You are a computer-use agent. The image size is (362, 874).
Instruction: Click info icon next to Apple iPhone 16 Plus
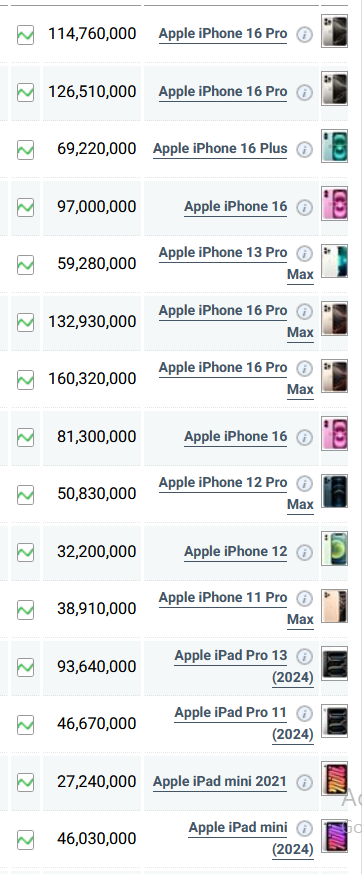tap(304, 149)
